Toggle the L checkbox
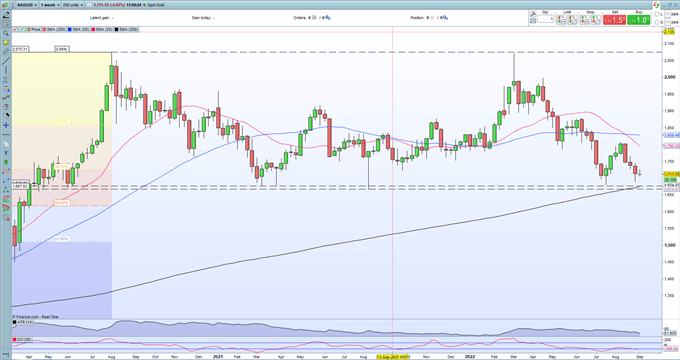This screenshot has height=360, width=680. [657, 15]
